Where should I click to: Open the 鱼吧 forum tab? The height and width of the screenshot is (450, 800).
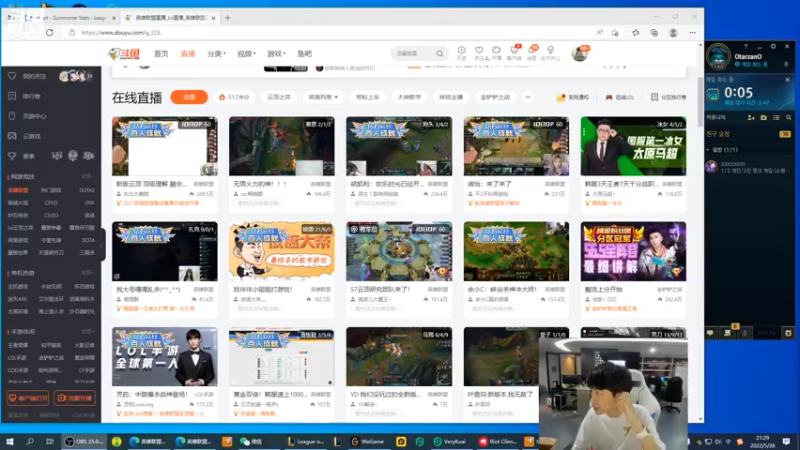point(305,54)
